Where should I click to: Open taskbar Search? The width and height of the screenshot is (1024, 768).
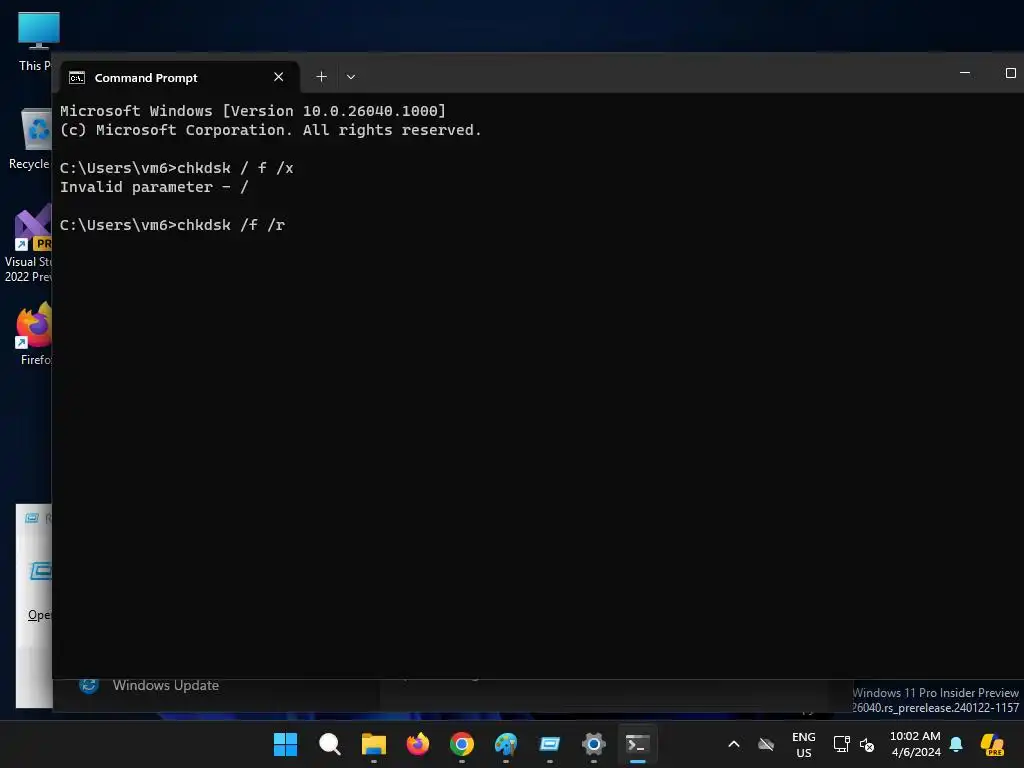click(x=329, y=744)
